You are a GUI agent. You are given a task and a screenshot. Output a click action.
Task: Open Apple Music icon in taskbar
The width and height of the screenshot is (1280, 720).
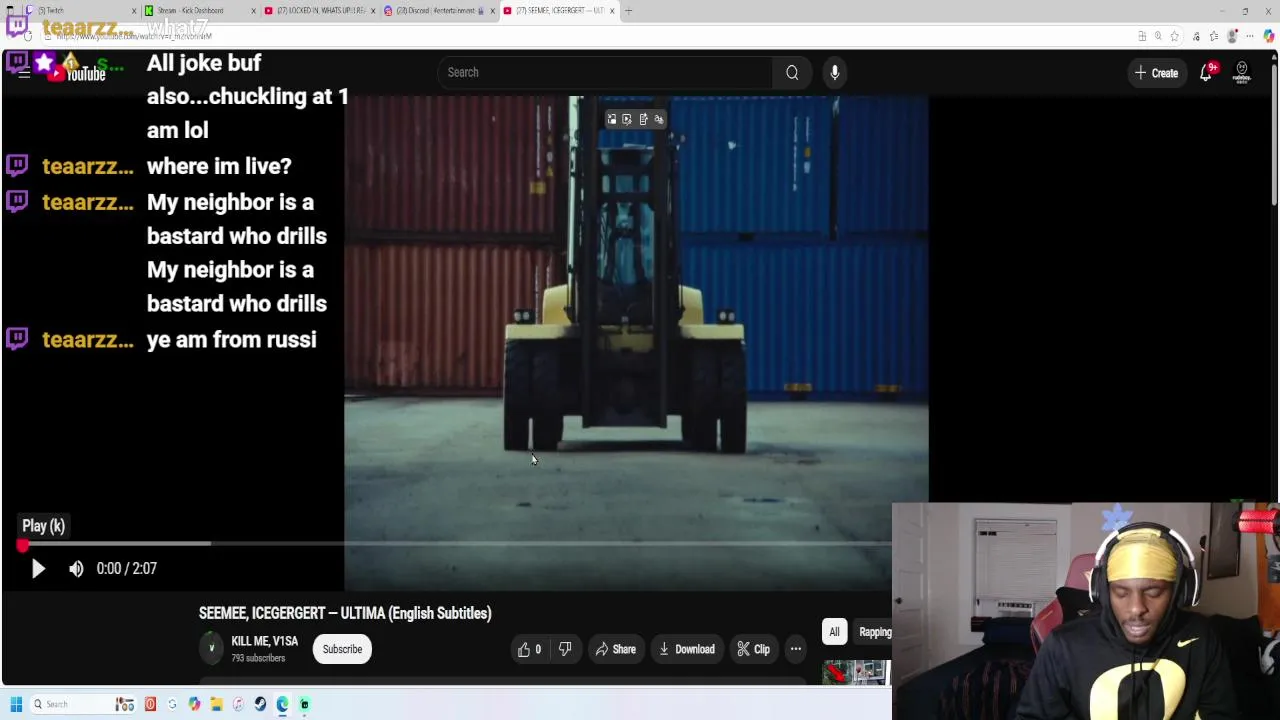pyautogui.click(x=238, y=704)
